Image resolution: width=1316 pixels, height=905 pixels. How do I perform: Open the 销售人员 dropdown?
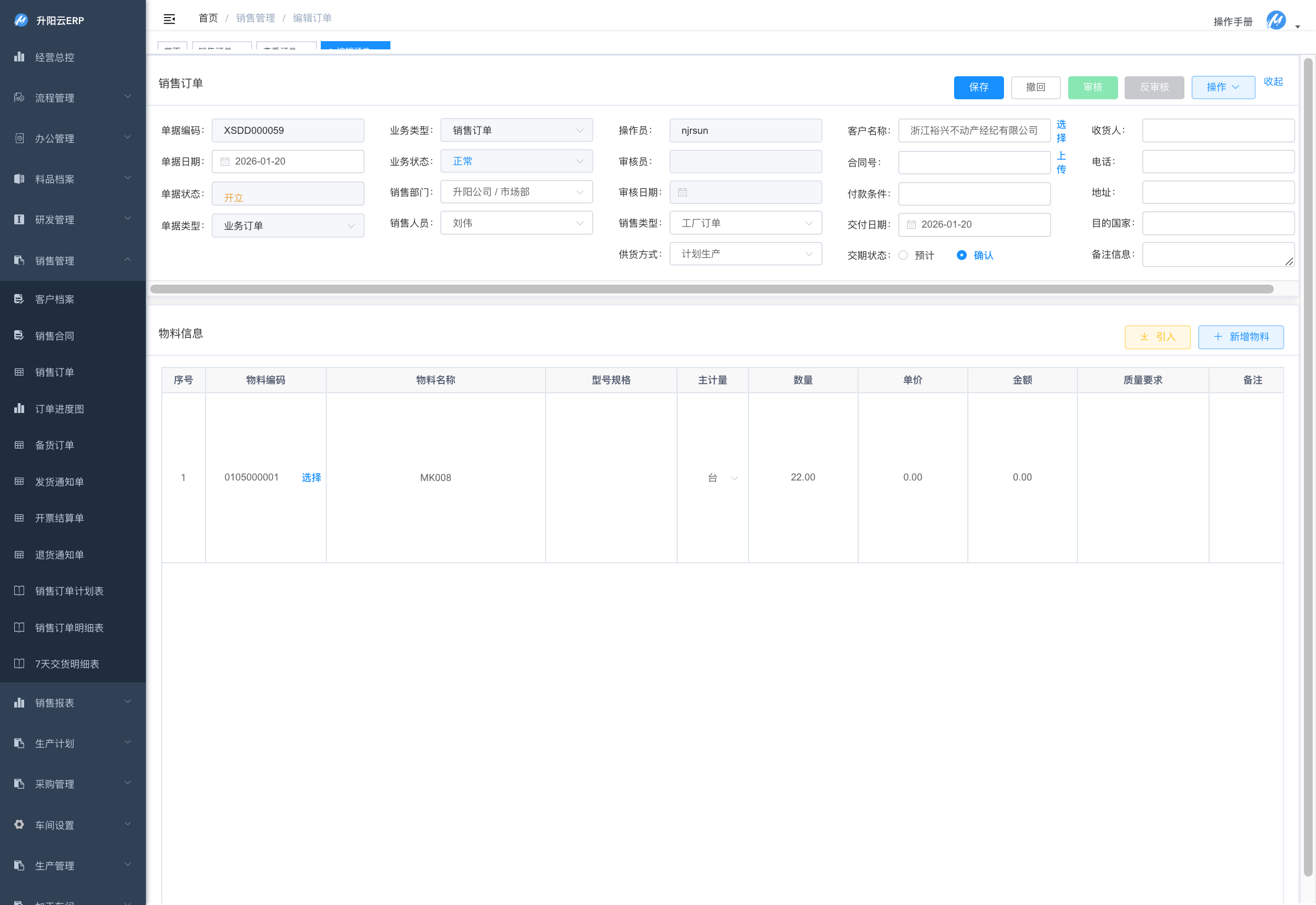[x=517, y=223]
